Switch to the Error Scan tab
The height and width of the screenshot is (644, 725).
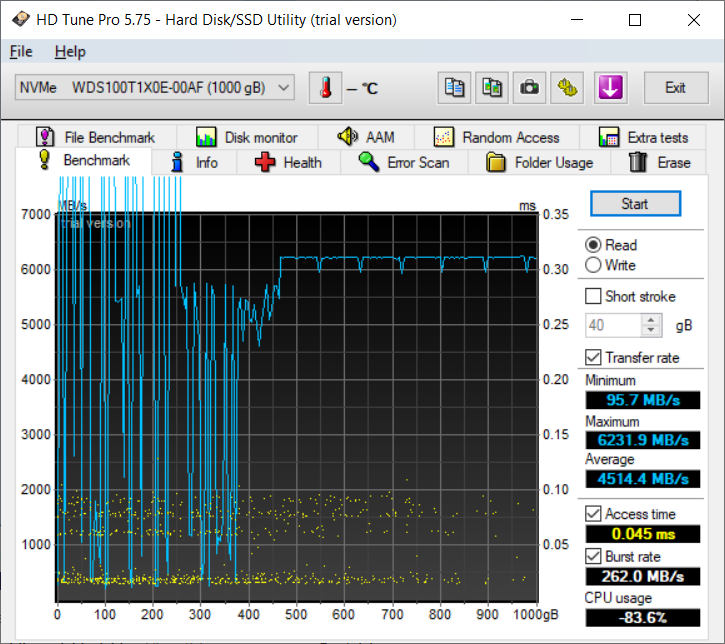(405, 162)
